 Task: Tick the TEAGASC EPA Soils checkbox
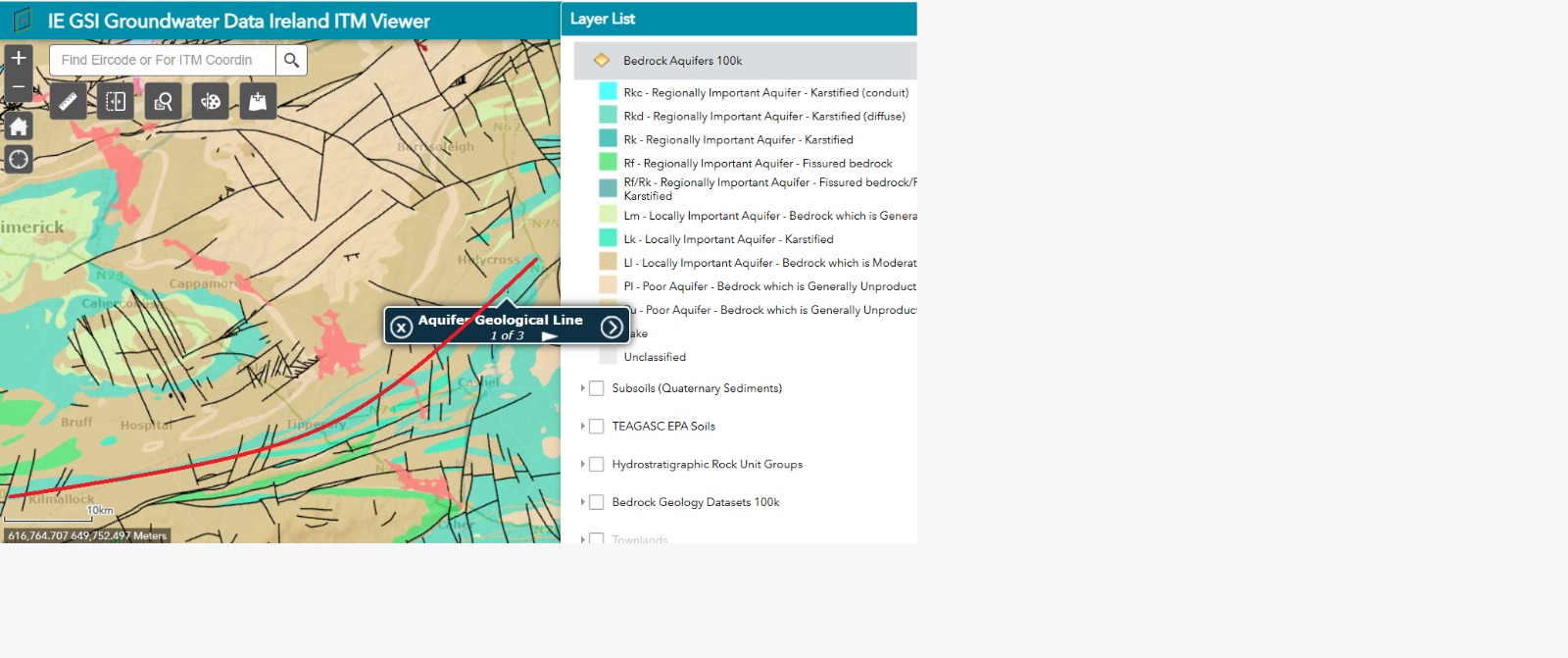pyautogui.click(x=596, y=427)
